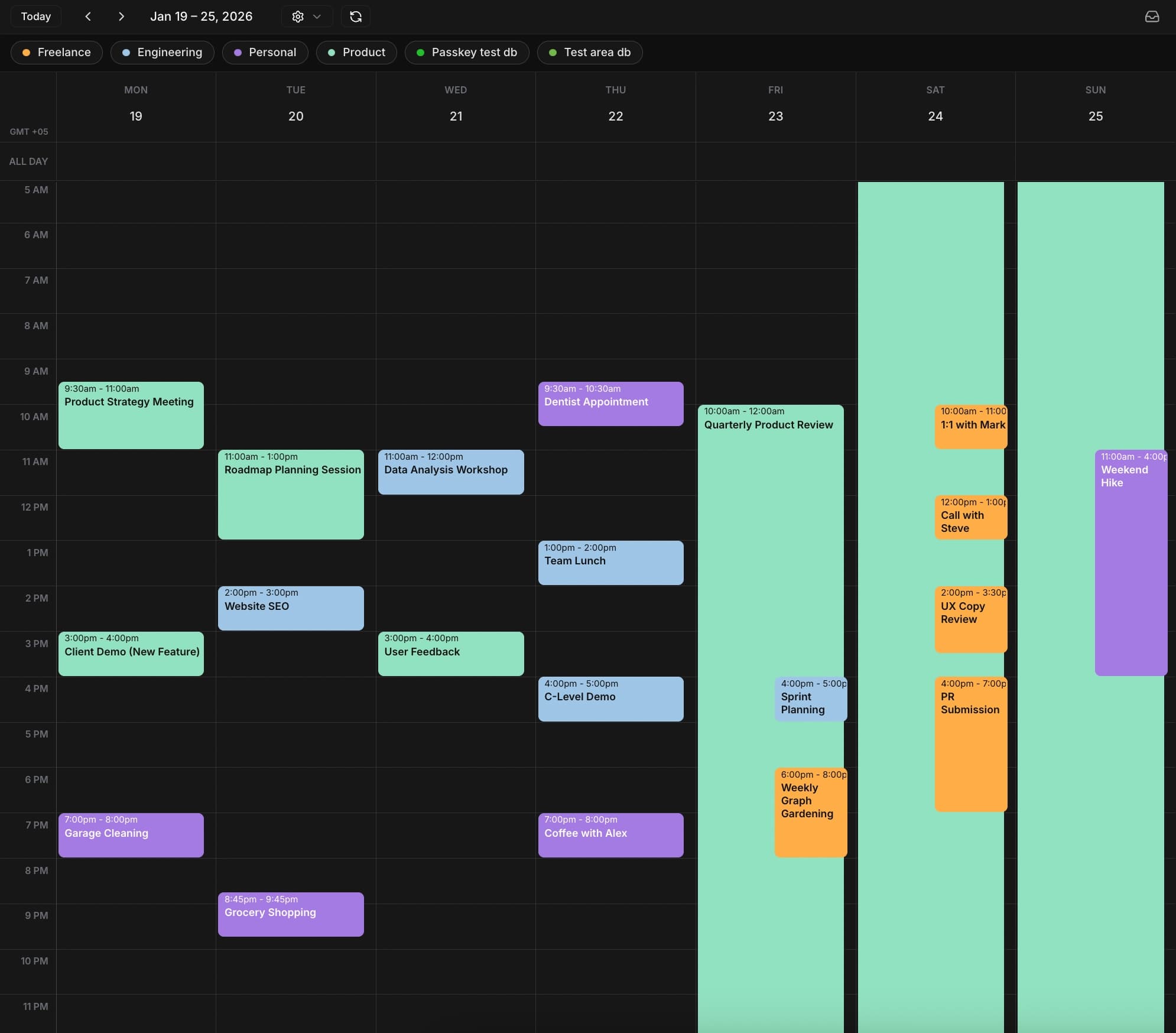Hide the Product calendar chip
This screenshot has height=1033, width=1176.
tap(356, 53)
